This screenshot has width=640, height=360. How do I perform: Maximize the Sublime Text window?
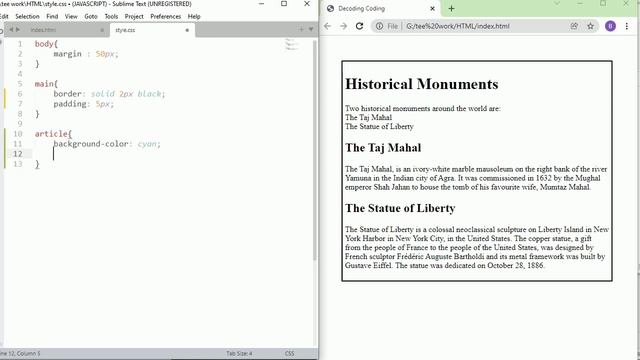click(284, 4)
